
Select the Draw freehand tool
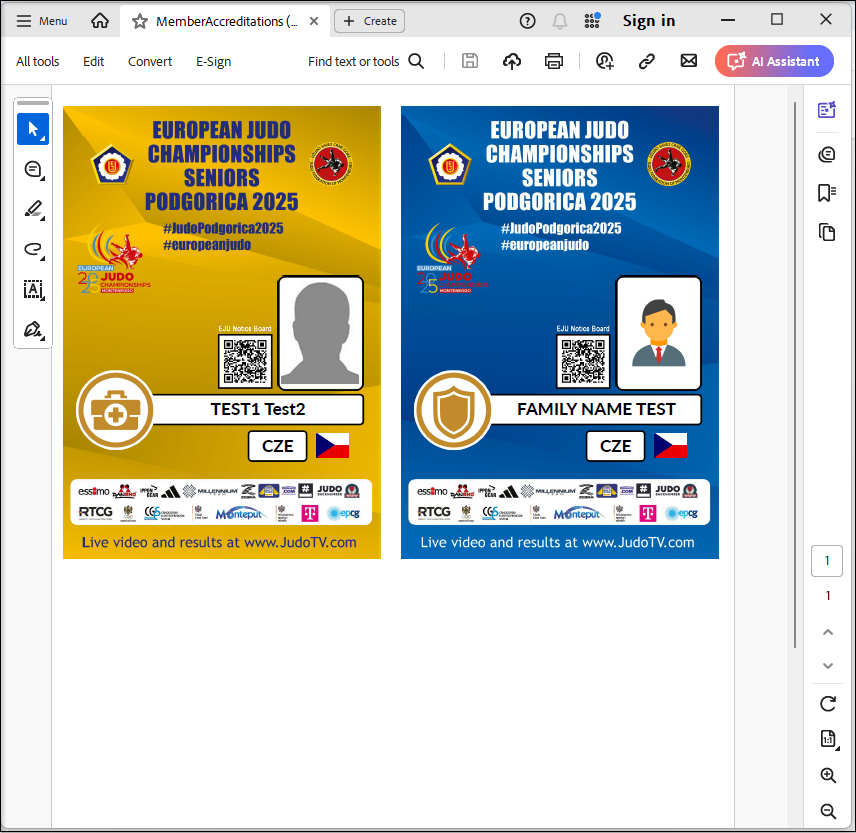33,249
